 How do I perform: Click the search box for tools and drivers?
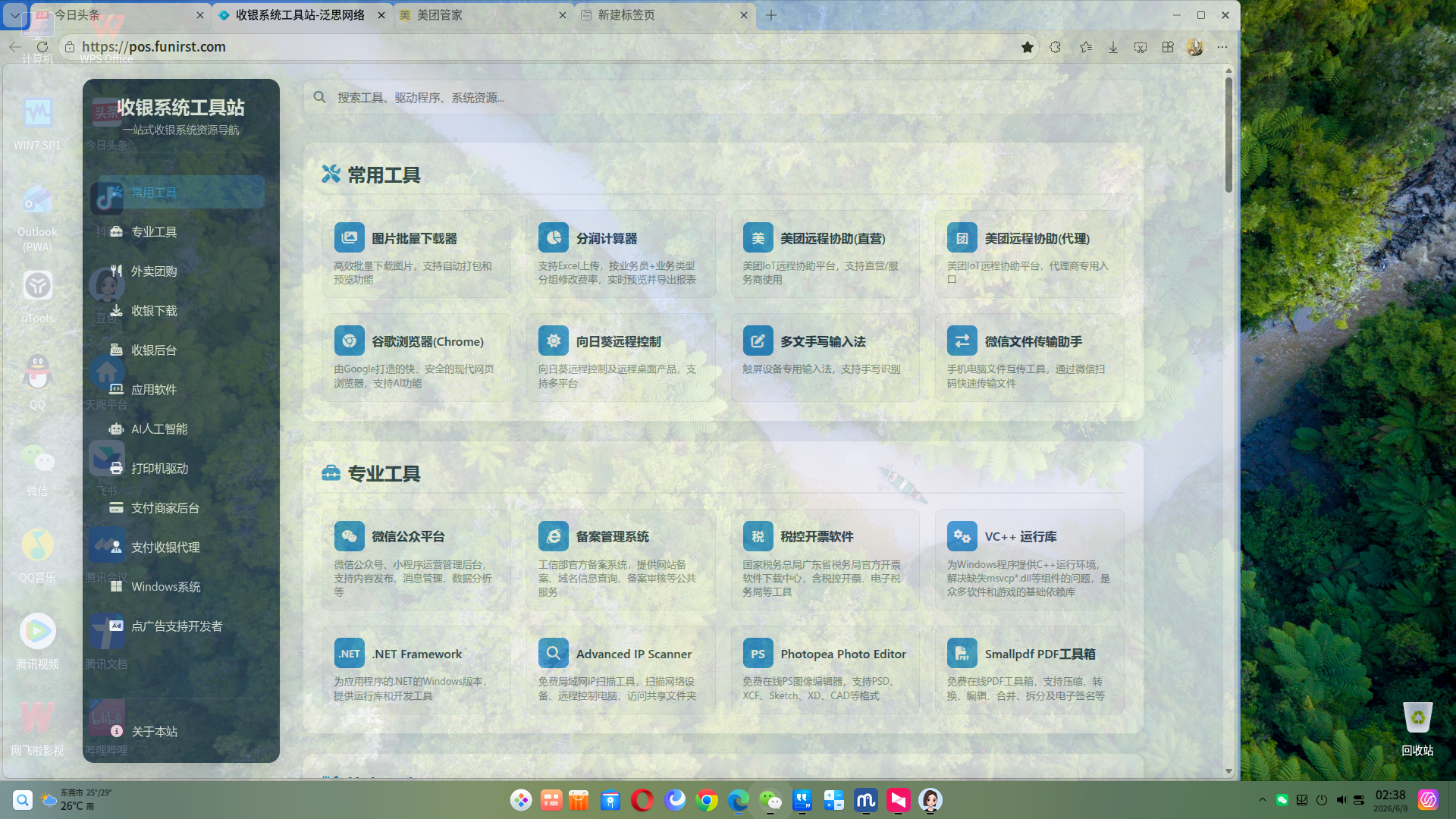click(723, 97)
